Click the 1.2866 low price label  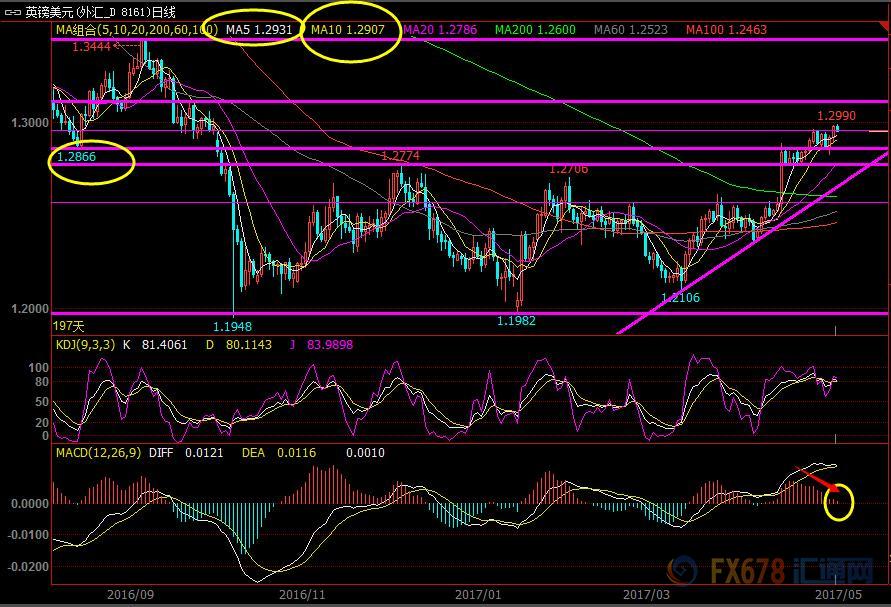77,156
